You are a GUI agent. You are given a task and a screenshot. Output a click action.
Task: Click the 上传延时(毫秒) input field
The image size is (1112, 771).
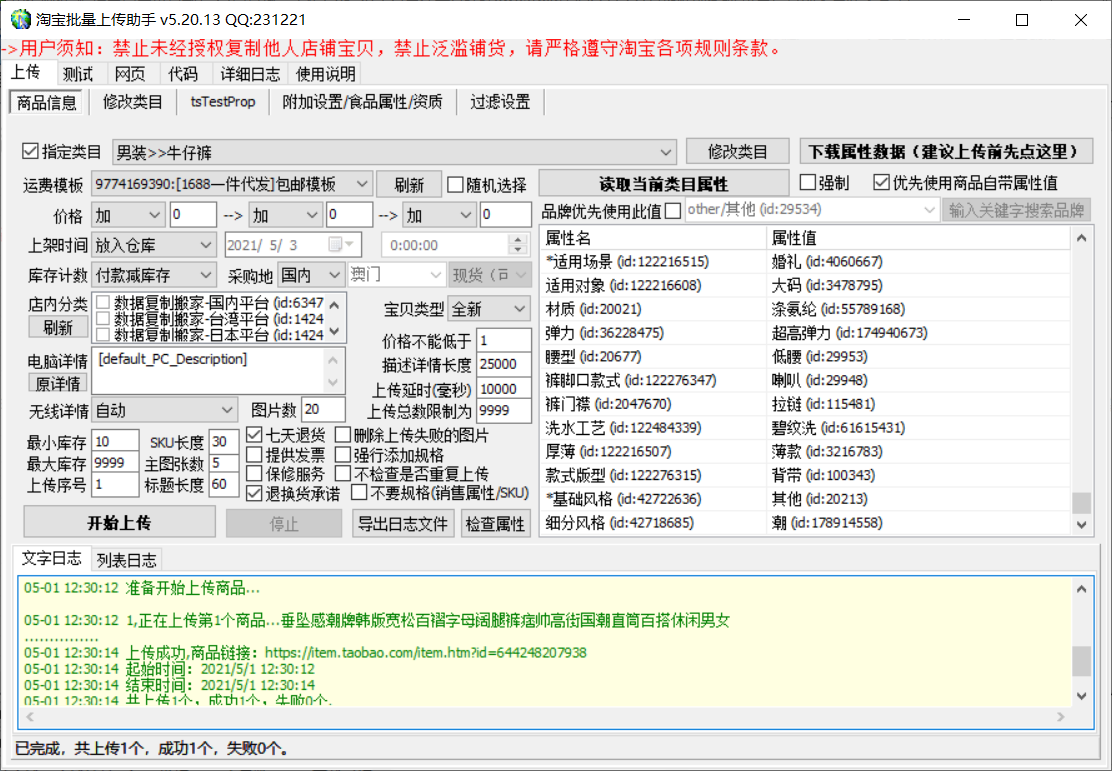pyautogui.click(x=504, y=388)
